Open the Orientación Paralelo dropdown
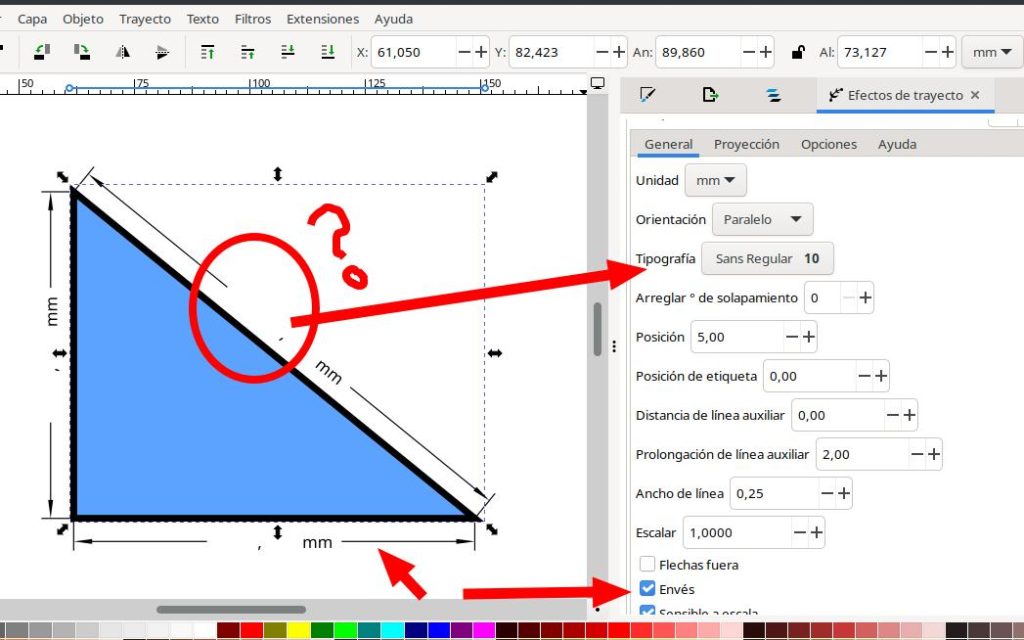The width and height of the screenshot is (1024, 640). (x=762, y=219)
